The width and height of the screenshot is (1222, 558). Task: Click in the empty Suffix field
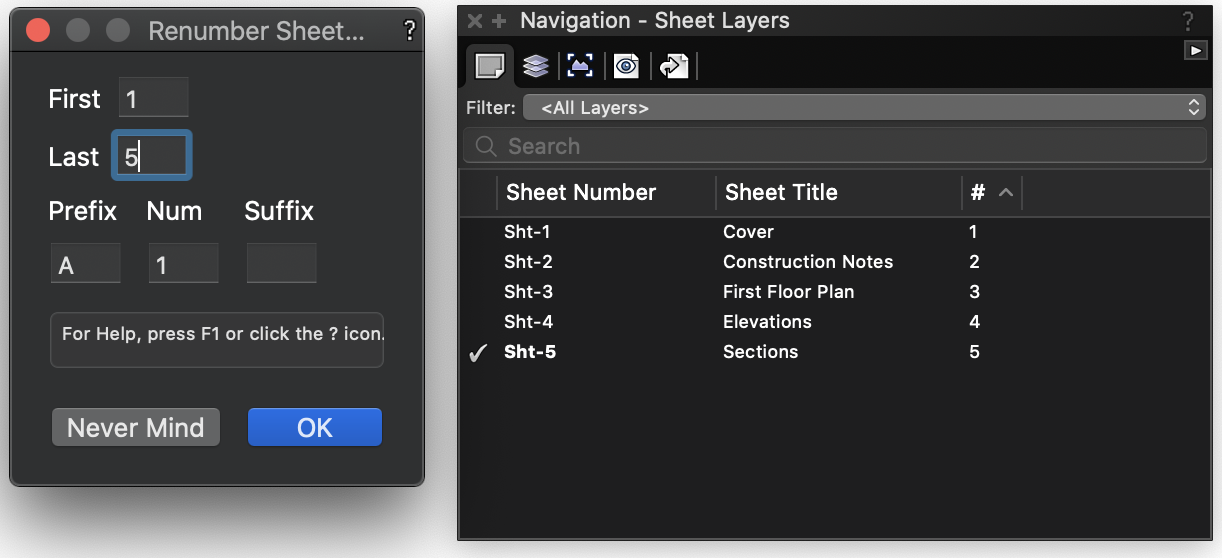coord(281,264)
